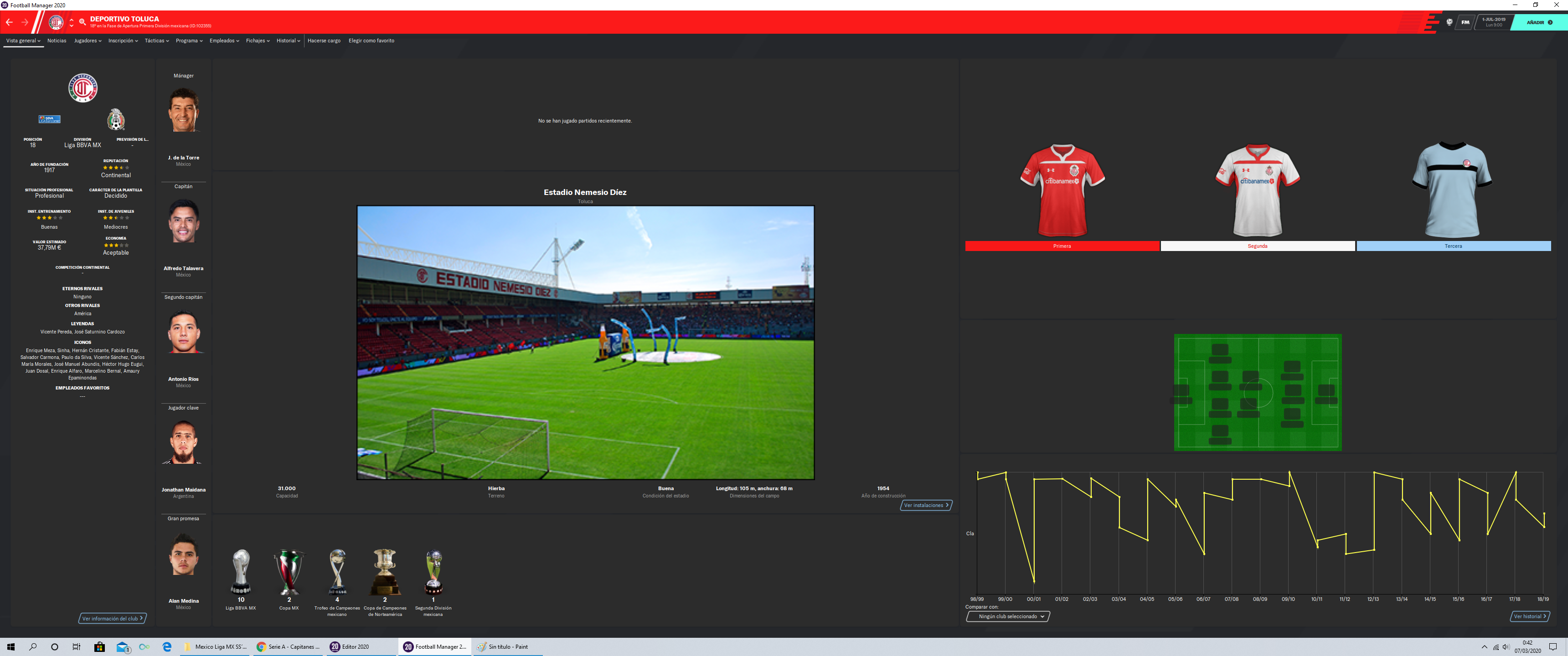Image resolution: width=1568 pixels, height=656 pixels.
Task: Expand the Inscripción dropdown menu
Action: coord(123,41)
